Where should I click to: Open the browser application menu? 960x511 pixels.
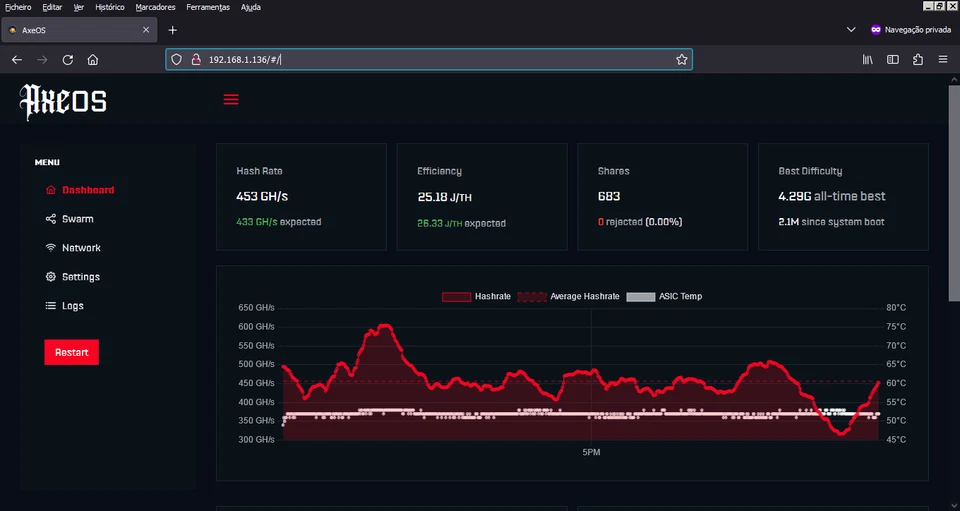[943, 60]
